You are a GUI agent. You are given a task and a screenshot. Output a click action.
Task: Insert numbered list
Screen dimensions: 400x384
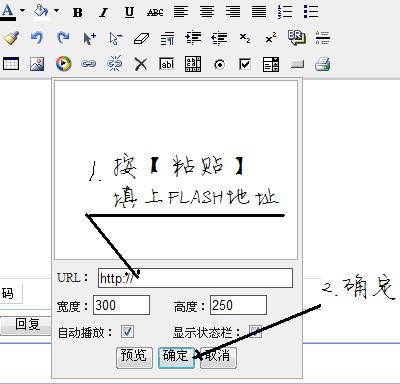pyautogui.click(x=285, y=12)
